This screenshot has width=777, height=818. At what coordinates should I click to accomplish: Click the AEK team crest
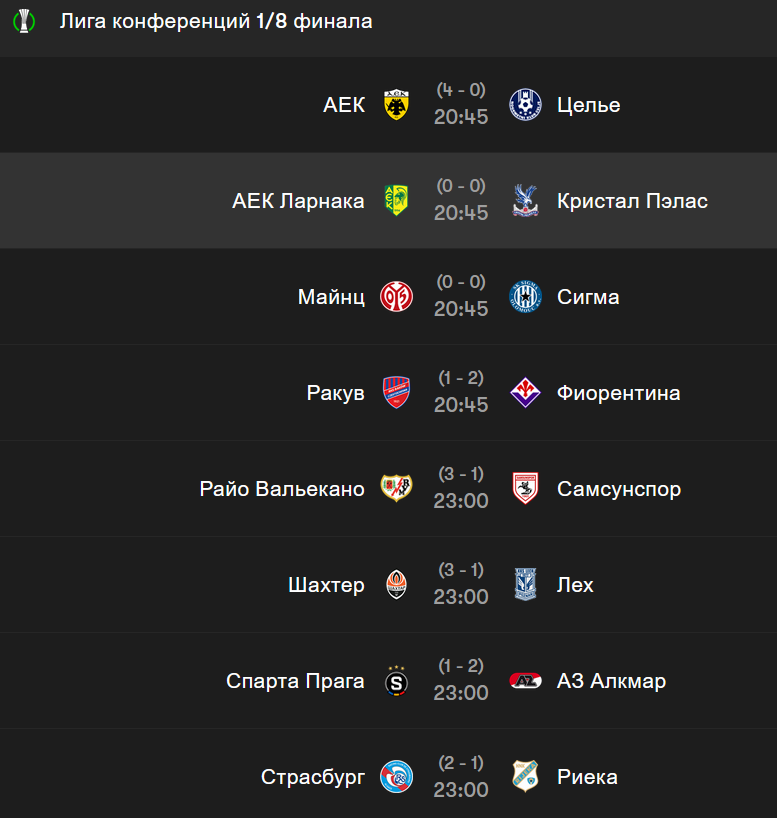tap(397, 105)
